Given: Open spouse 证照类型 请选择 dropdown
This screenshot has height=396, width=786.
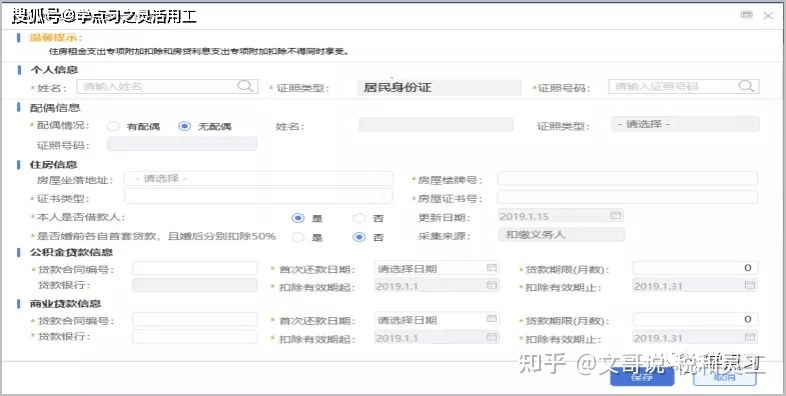Looking at the screenshot, I should [685, 124].
